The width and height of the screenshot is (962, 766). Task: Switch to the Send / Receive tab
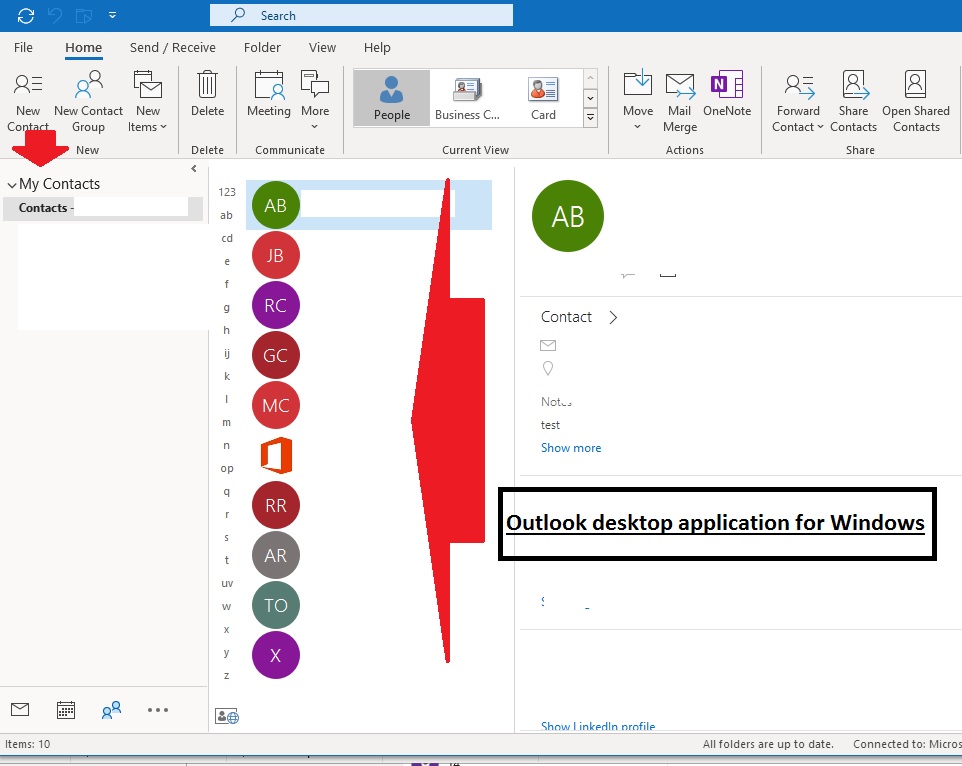click(x=172, y=47)
